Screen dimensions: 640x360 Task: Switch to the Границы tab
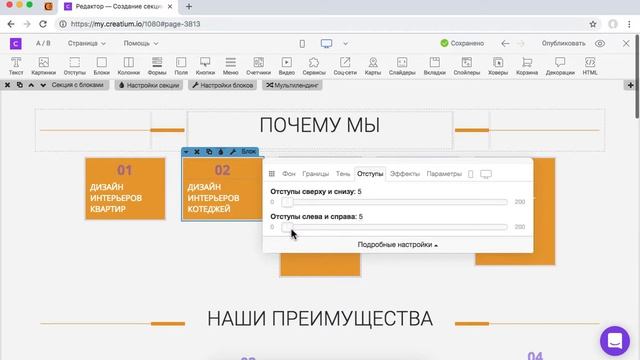click(x=316, y=174)
